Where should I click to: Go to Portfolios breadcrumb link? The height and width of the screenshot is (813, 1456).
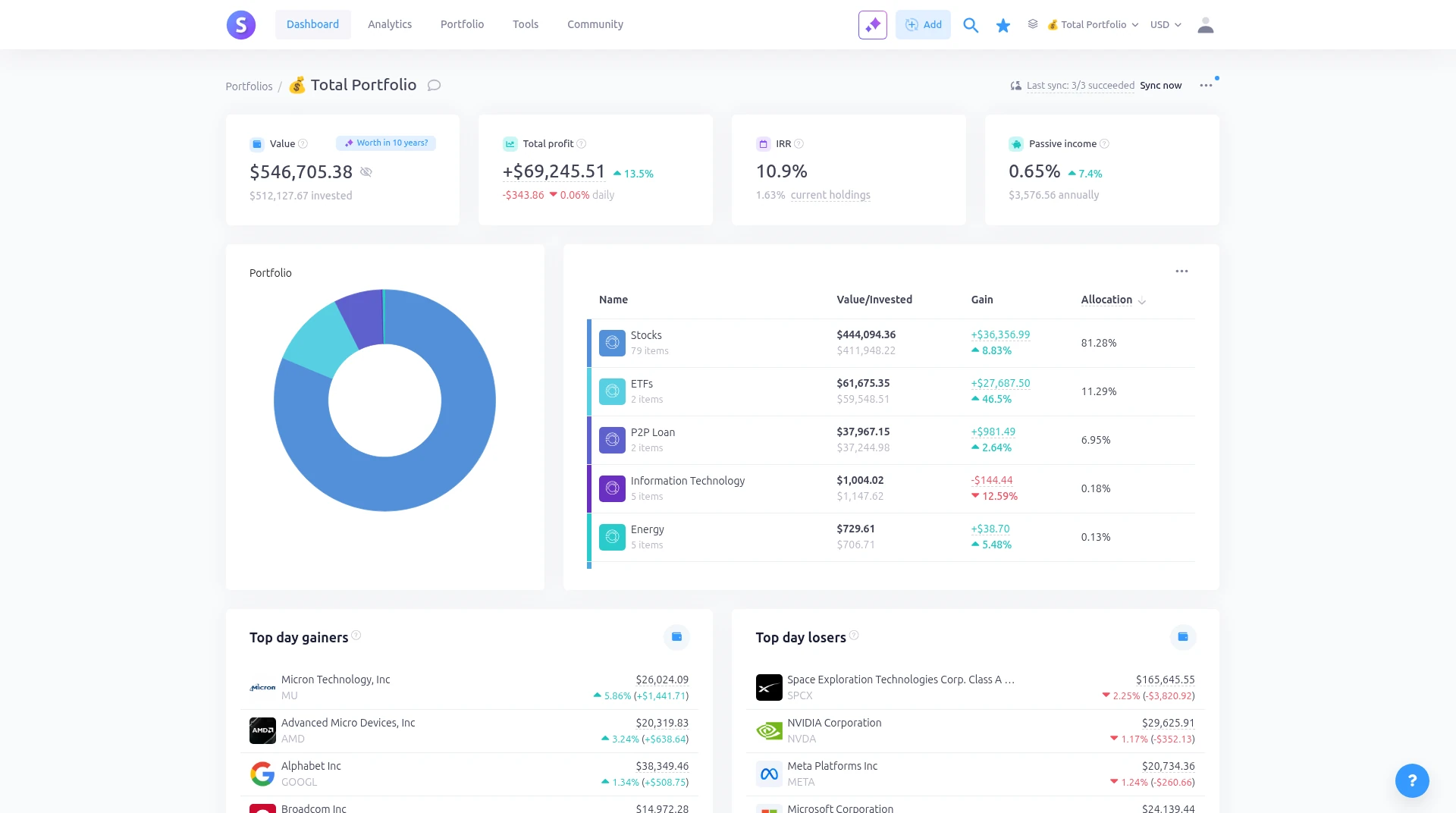coord(249,86)
